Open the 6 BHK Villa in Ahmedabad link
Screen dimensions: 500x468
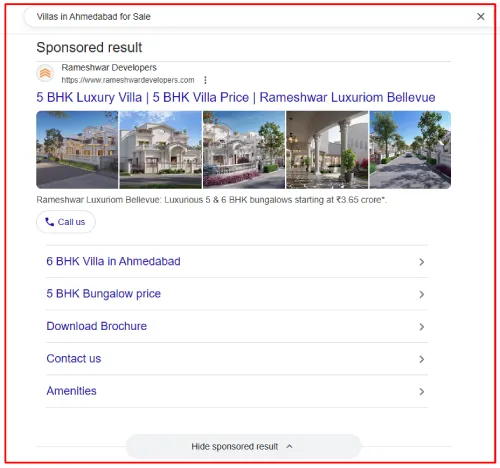point(113,261)
